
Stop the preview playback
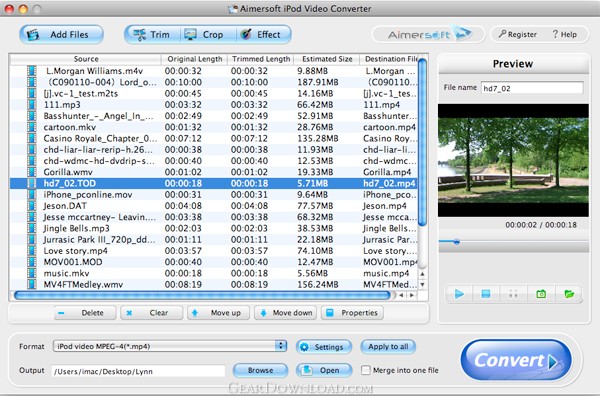pos(486,294)
